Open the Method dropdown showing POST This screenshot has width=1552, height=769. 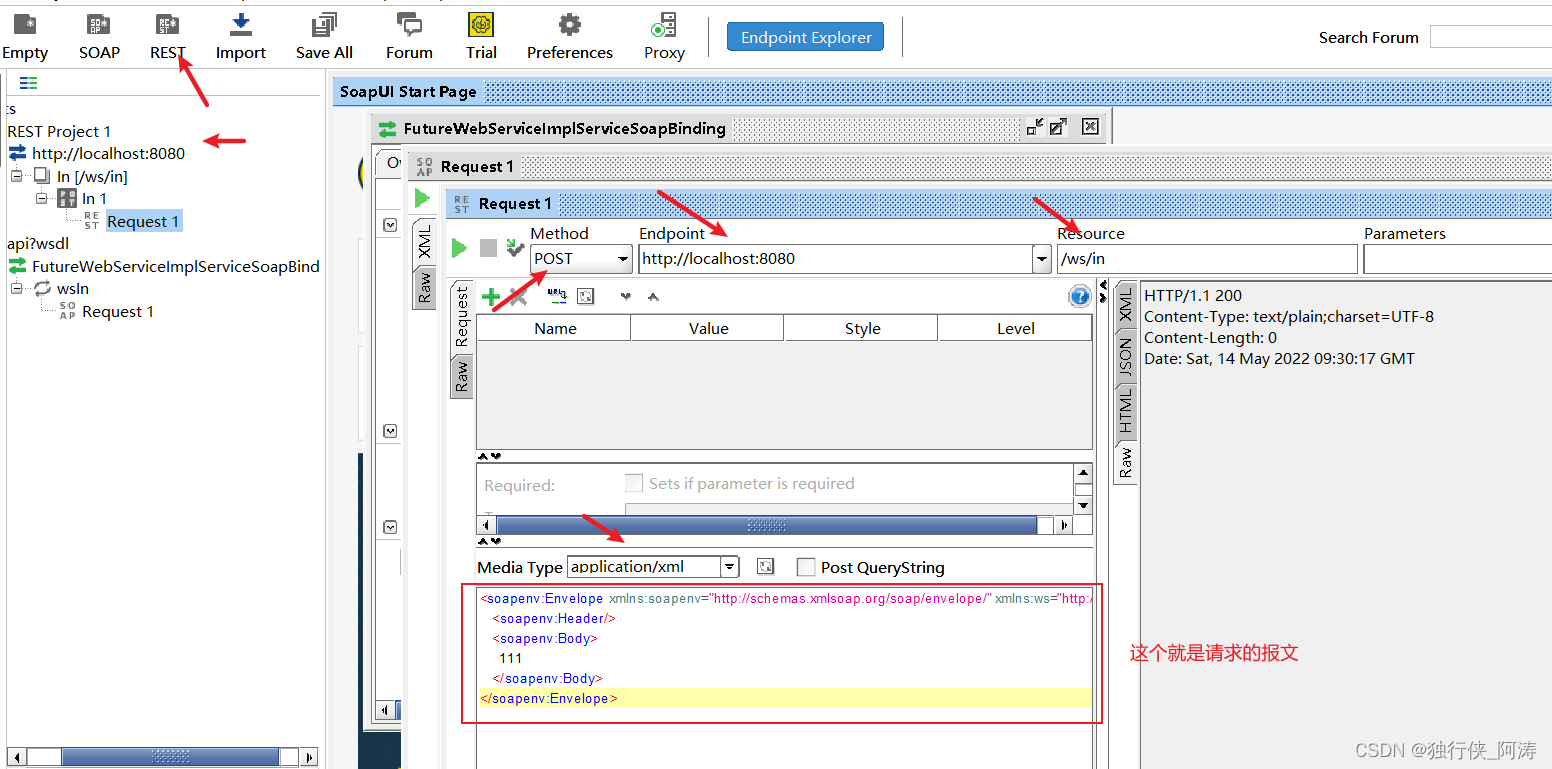[623, 258]
